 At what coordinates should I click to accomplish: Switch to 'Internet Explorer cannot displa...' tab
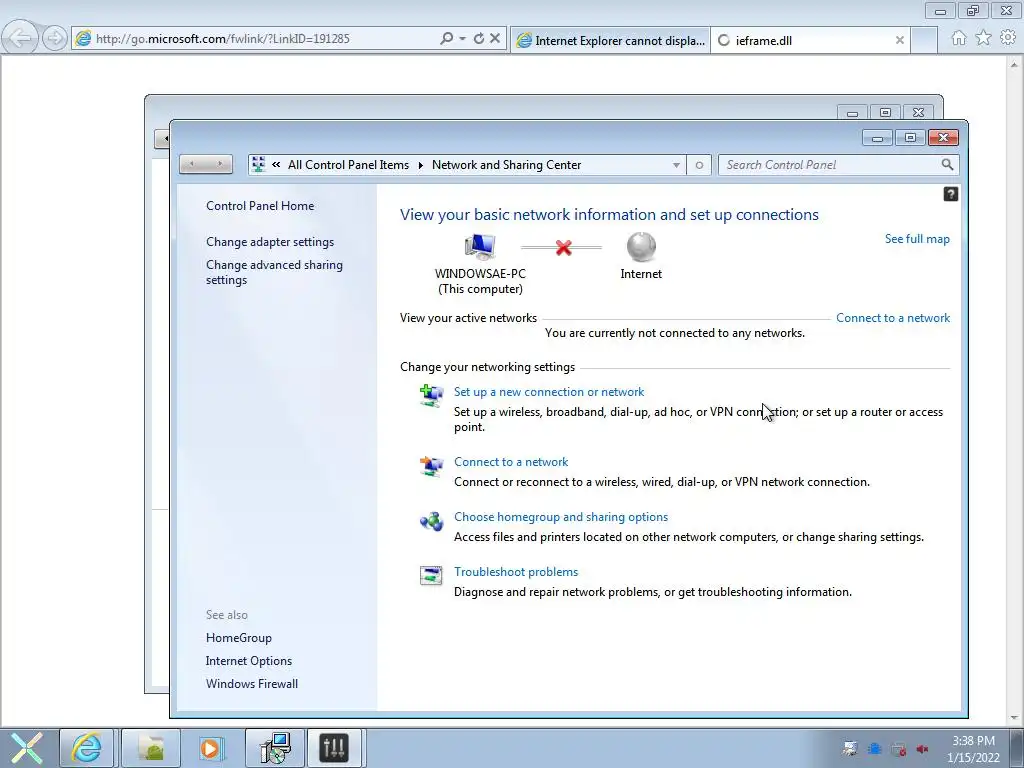[610, 40]
